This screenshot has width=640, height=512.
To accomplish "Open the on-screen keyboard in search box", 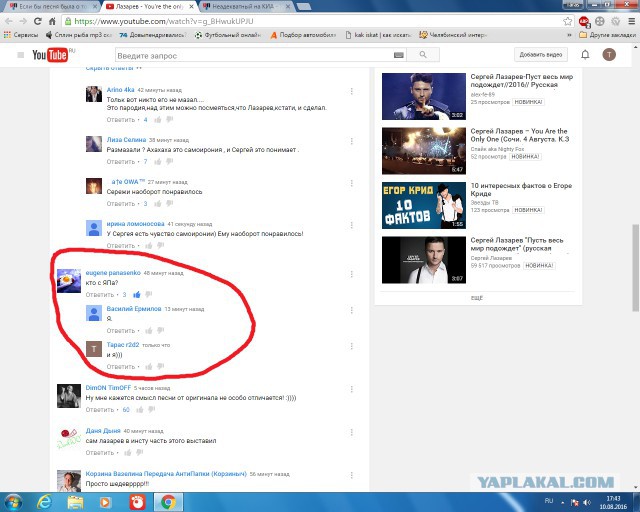I will click(399, 55).
